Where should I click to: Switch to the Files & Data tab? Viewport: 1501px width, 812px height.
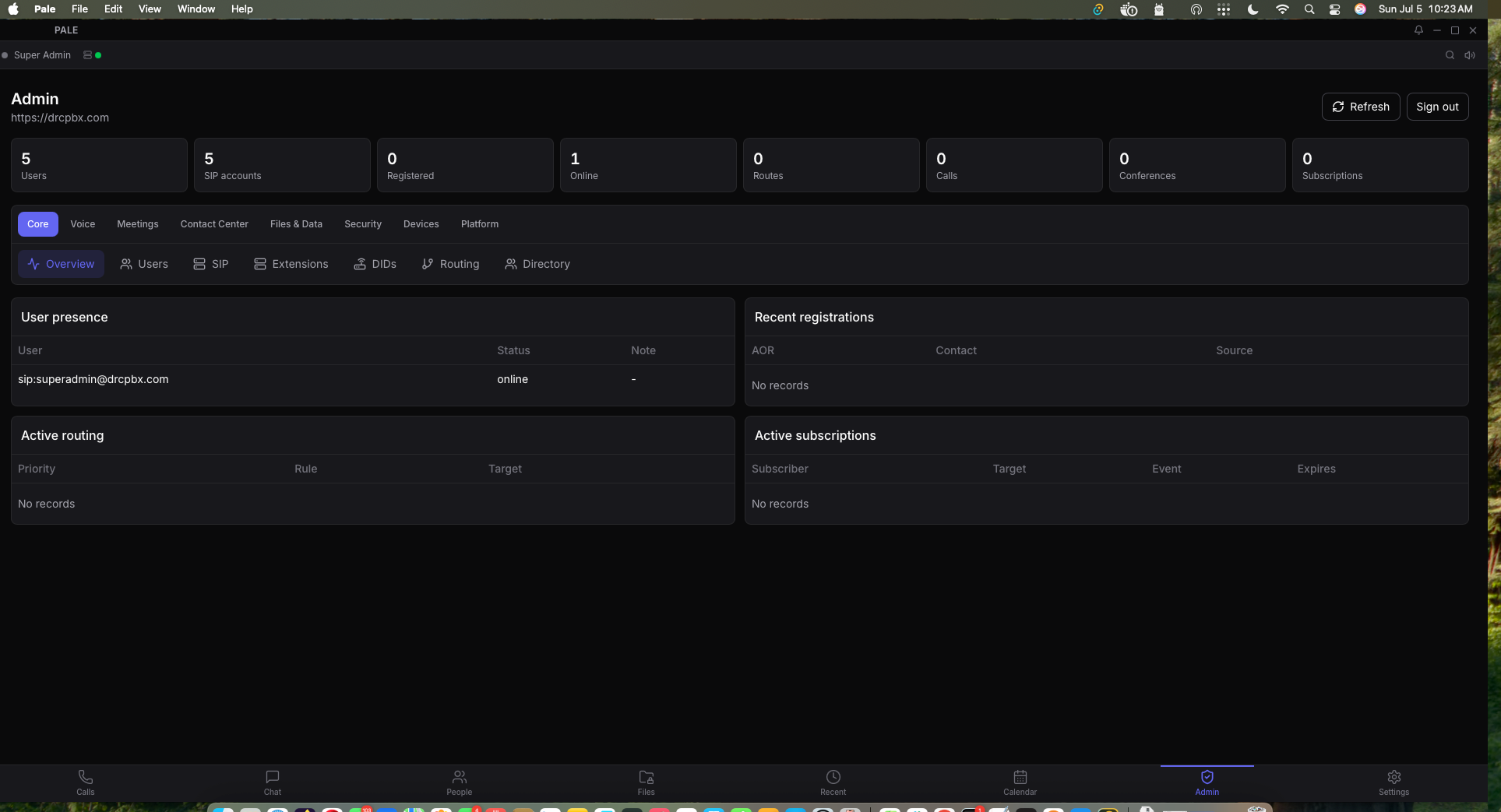pos(296,224)
